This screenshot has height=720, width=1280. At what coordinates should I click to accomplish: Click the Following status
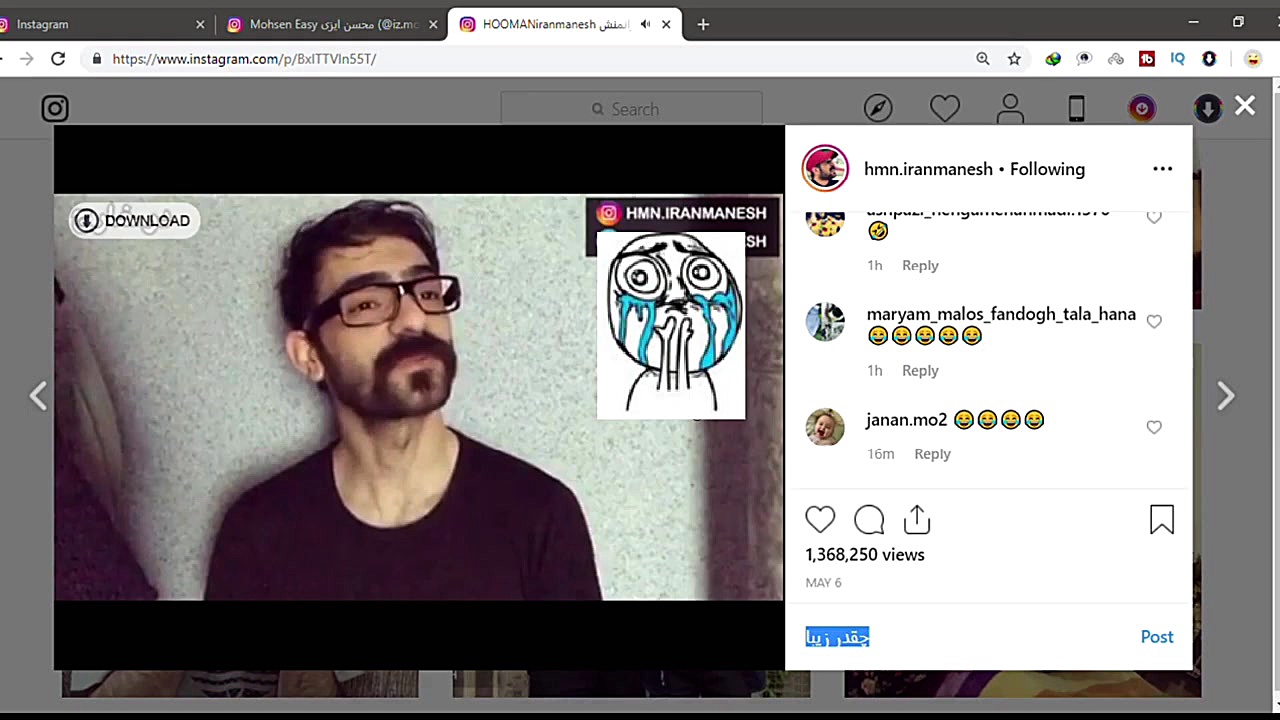click(x=1047, y=169)
